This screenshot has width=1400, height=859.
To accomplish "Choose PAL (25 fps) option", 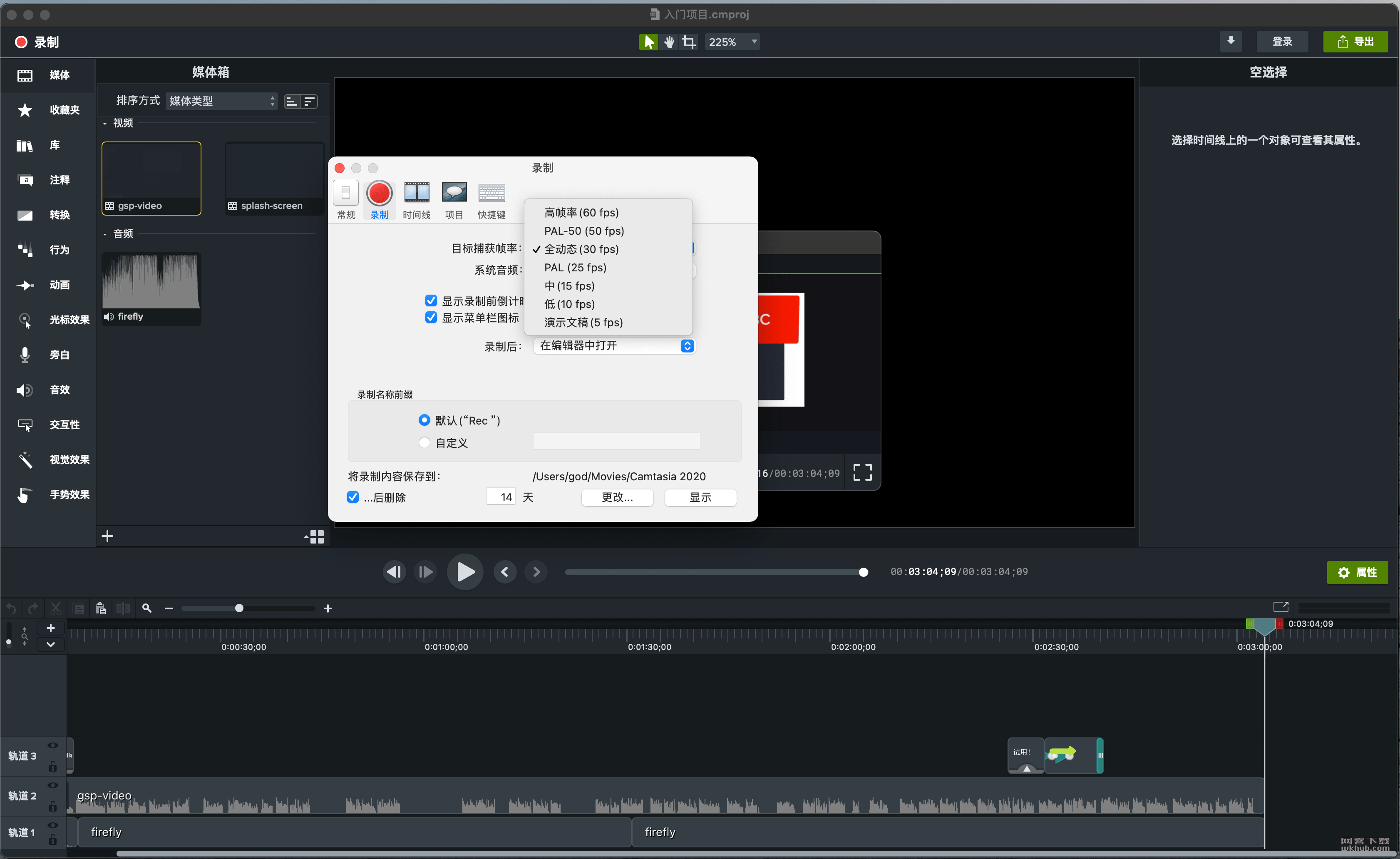I will [x=608, y=267].
